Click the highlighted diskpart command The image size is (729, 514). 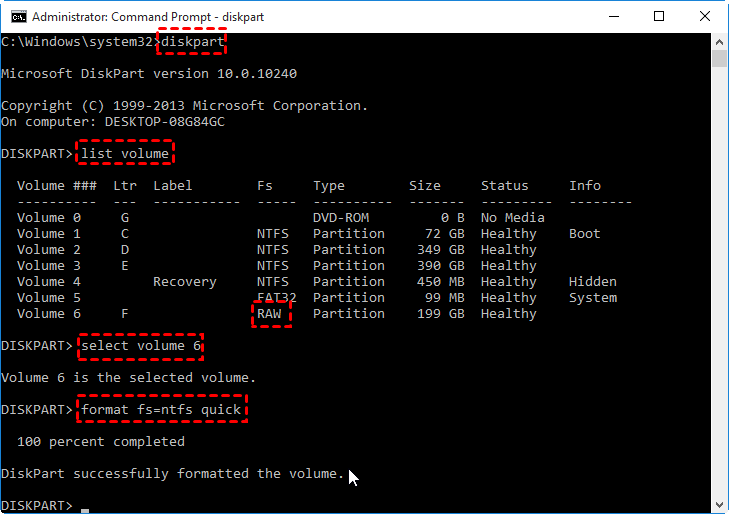tap(196, 42)
